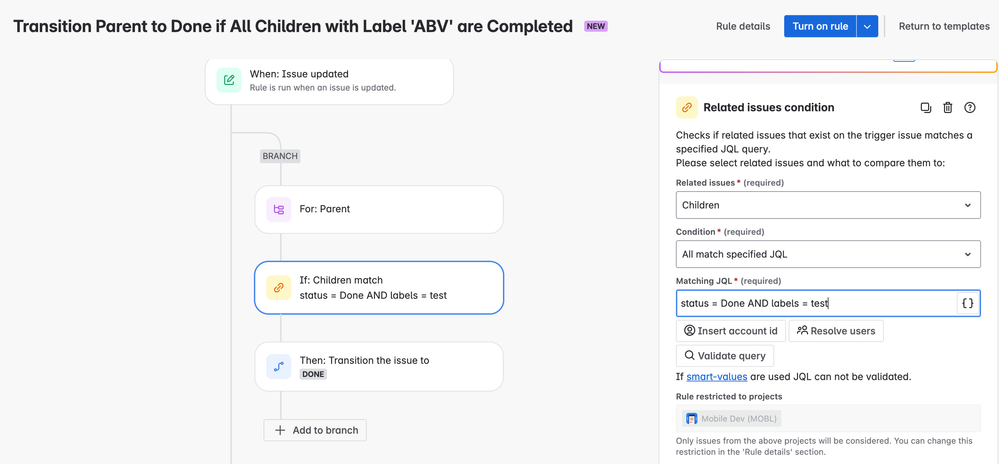Viewport: 999px width, 464px height.
Task: Open the Condition 'All match specified JQL' dropdown
Action: (827, 254)
